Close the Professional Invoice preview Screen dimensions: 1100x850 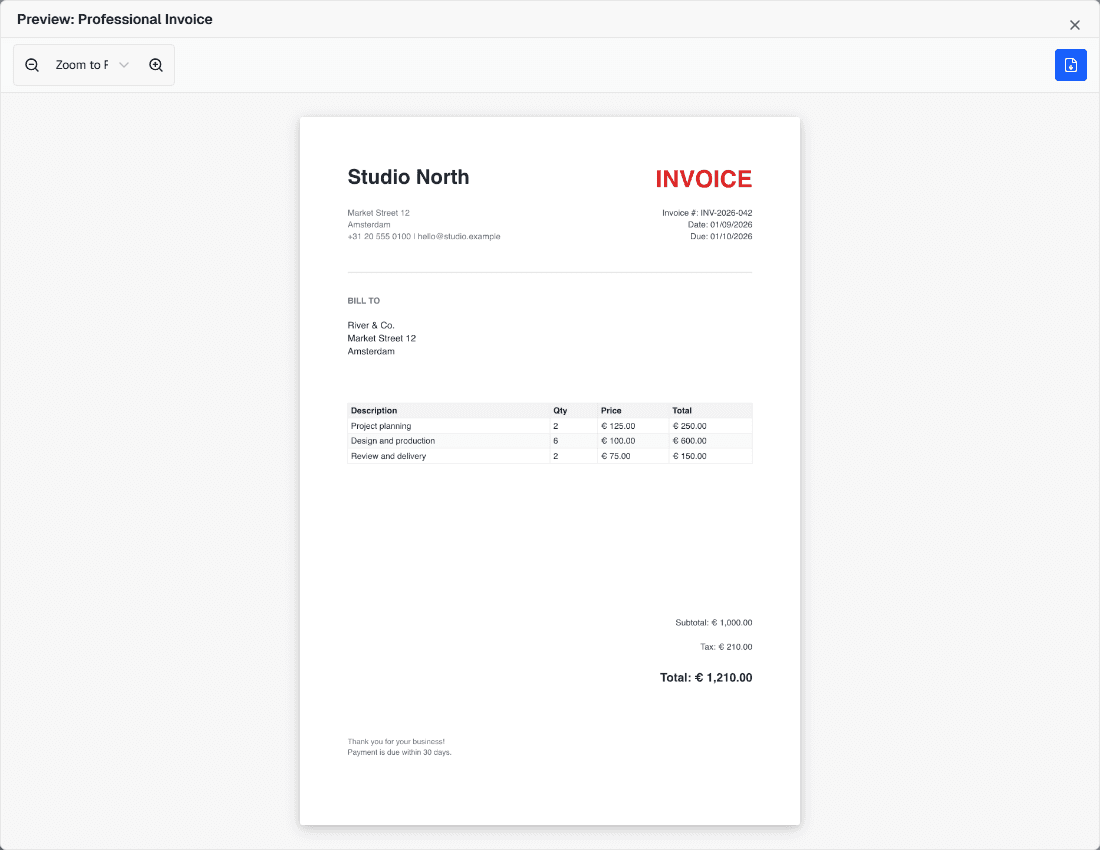click(1075, 25)
